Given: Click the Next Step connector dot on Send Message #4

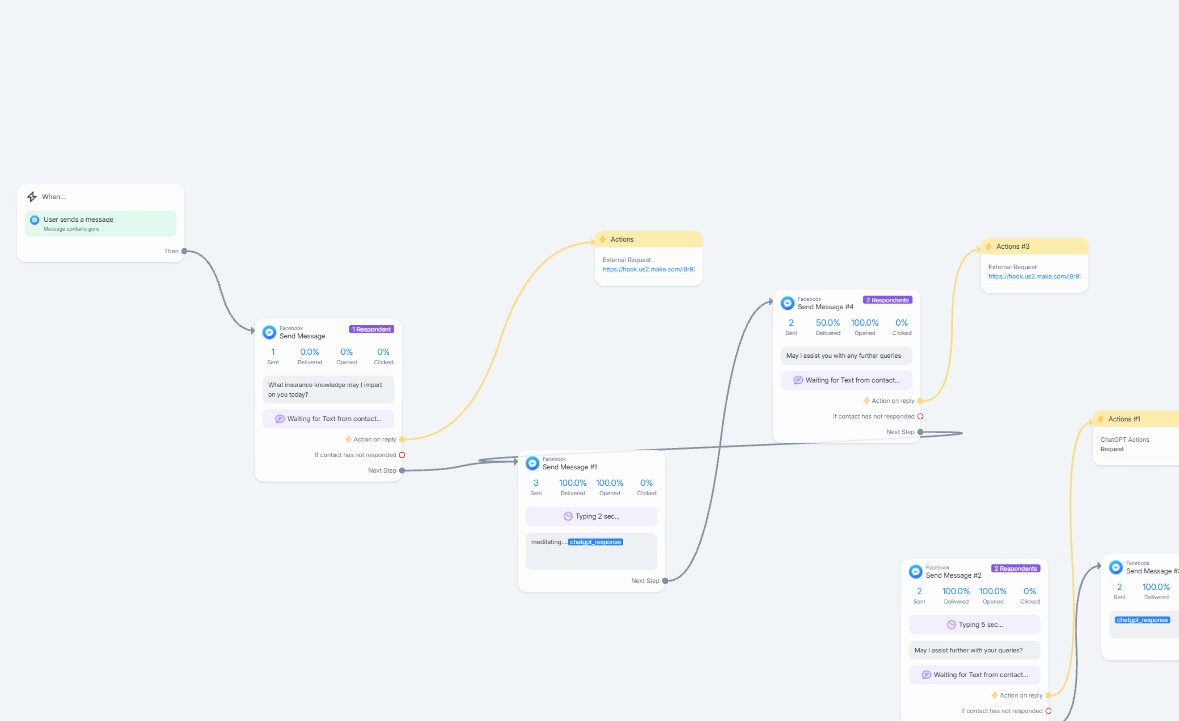Looking at the screenshot, I should (x=920, y=432).
